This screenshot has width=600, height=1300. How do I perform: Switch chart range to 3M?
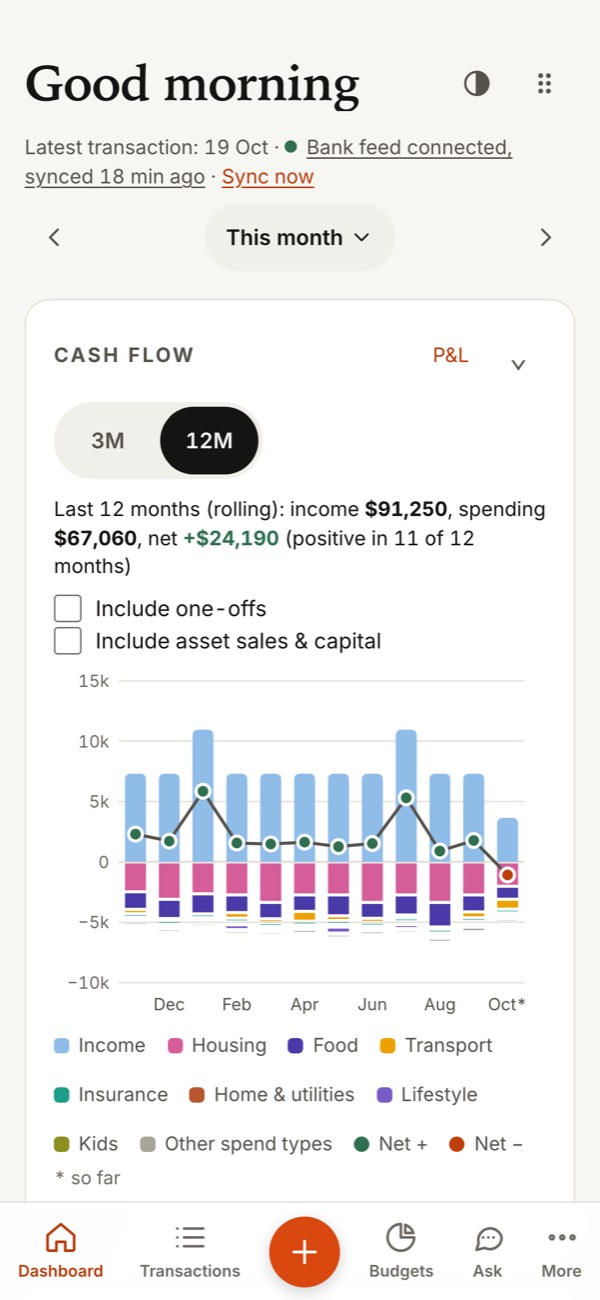[108, 440]
